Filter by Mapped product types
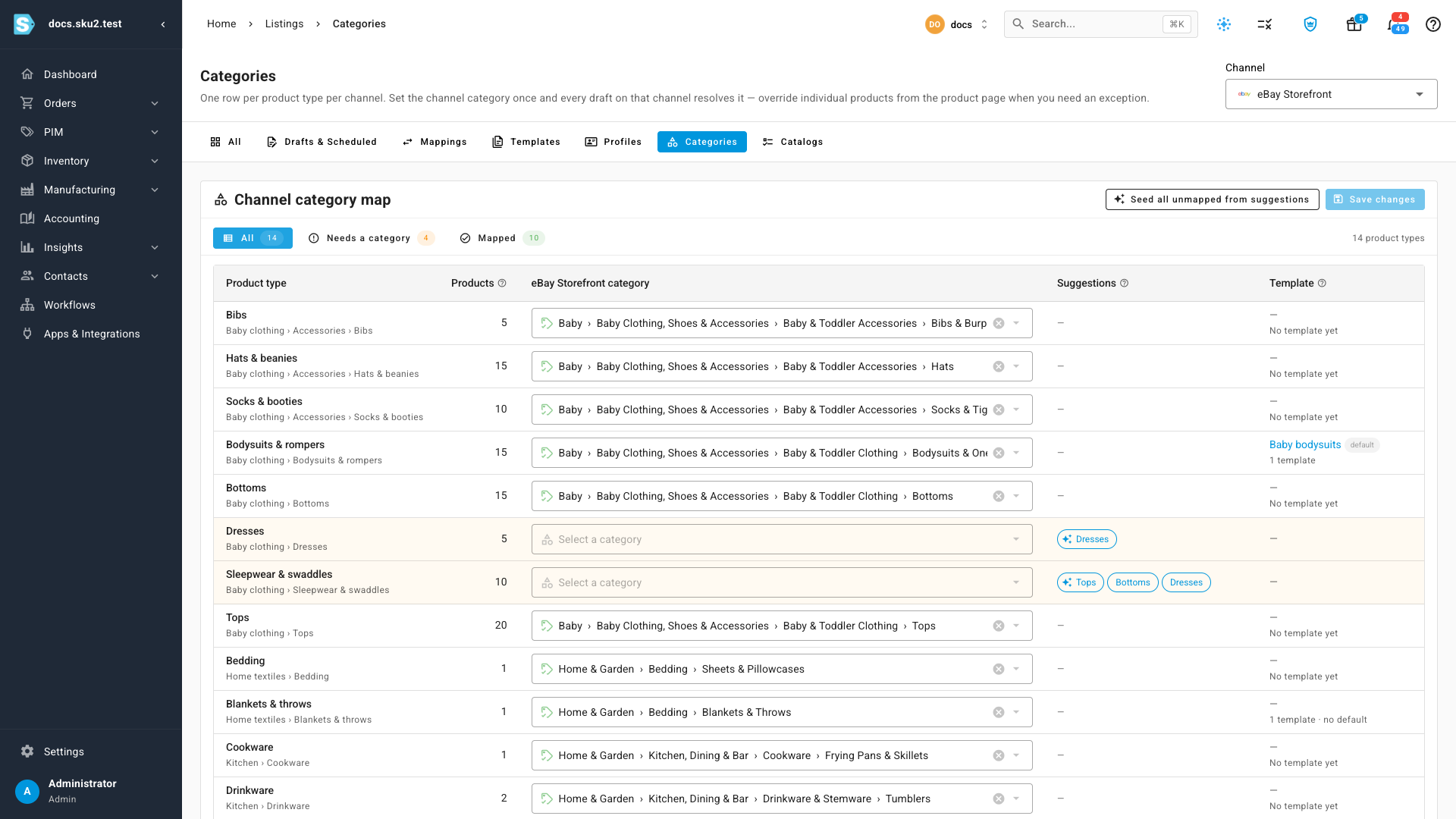This screenshot has width=1456, height=819. 502,238
